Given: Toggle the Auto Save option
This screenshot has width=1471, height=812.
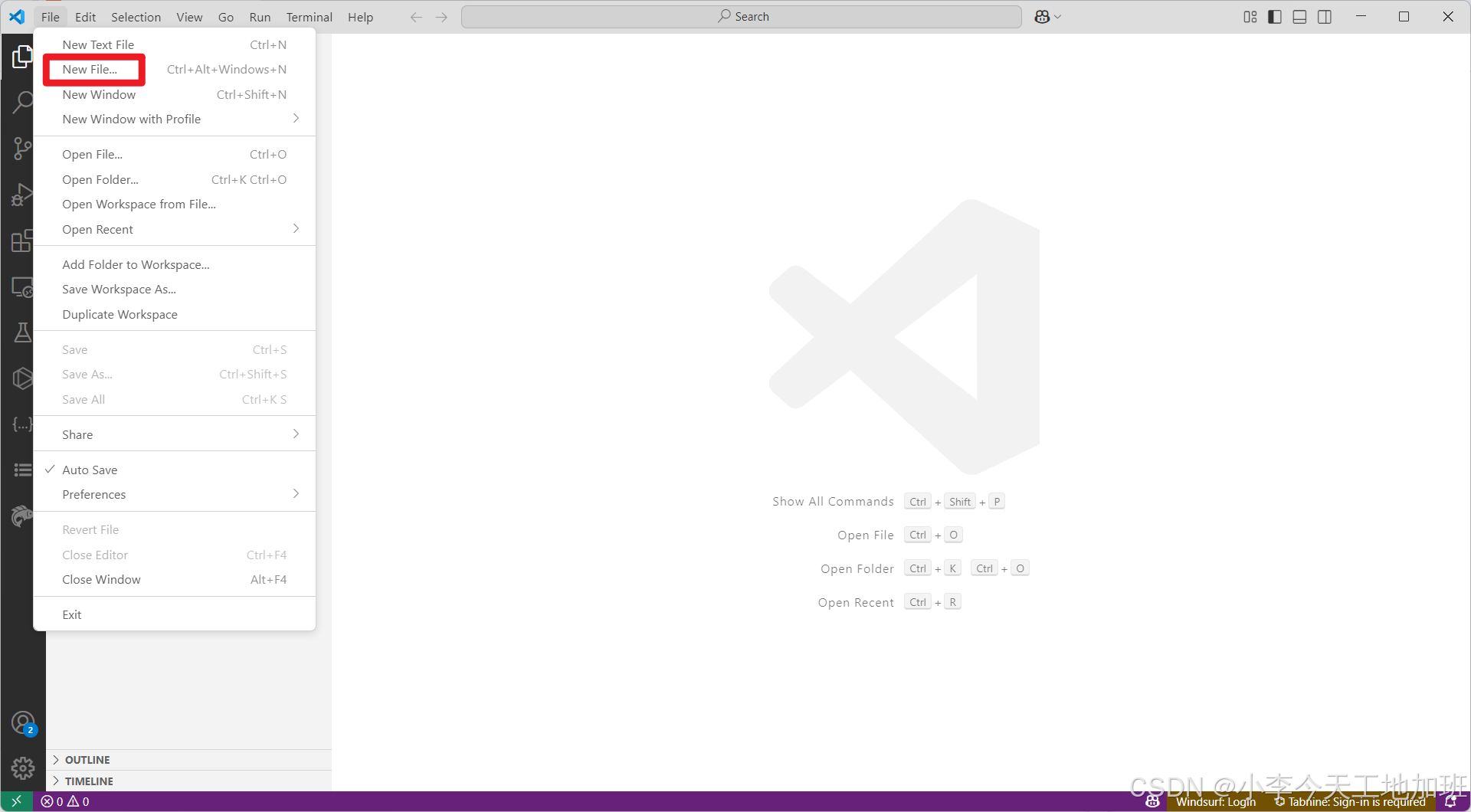Looking at the screenshot, I should [175, 470].
